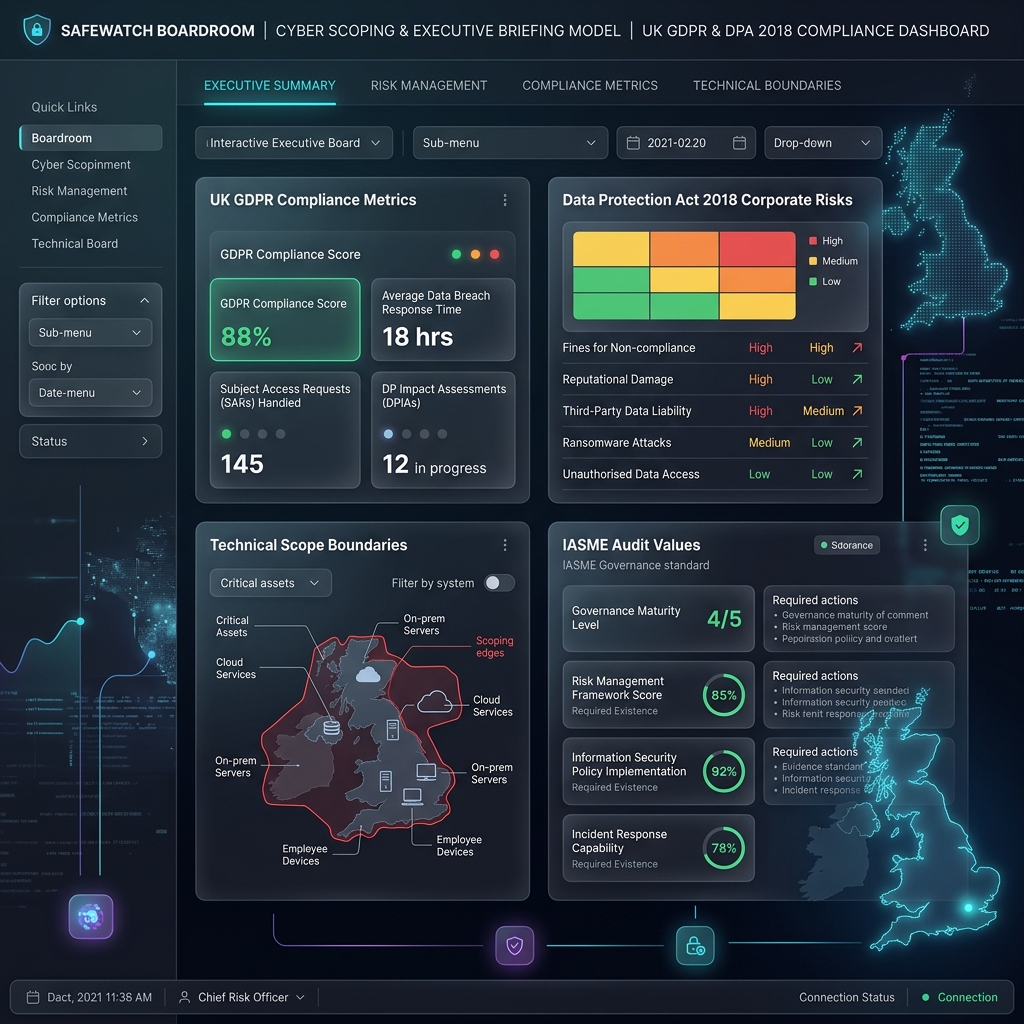Viewport: 1024px width, 1024px height.
Task: Select last dot under Subject Access Requests
Action: point(280,434)
